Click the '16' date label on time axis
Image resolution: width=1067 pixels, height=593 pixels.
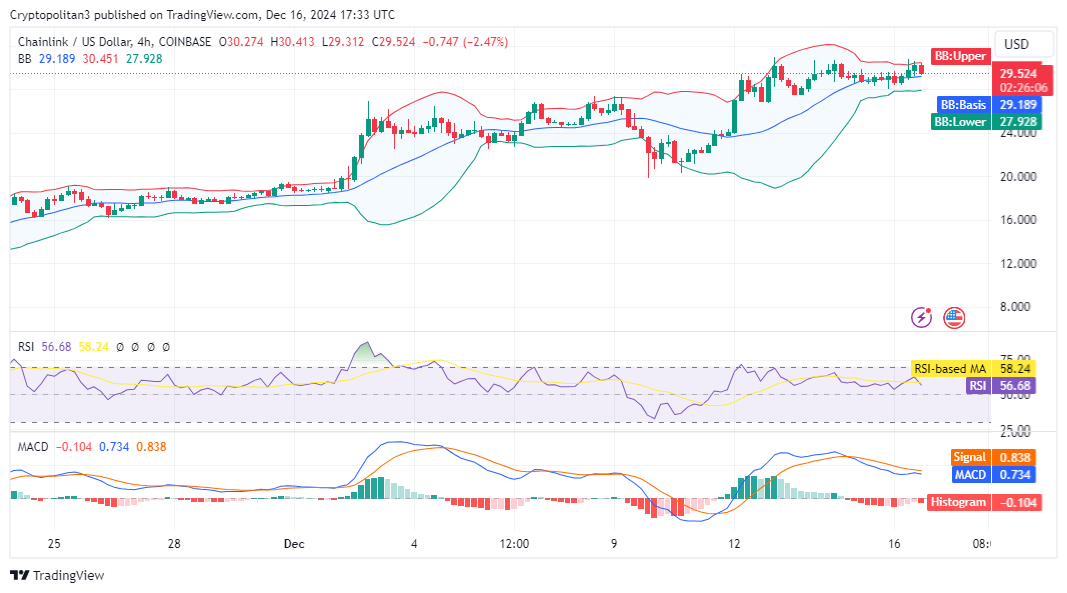coord(894,543)
